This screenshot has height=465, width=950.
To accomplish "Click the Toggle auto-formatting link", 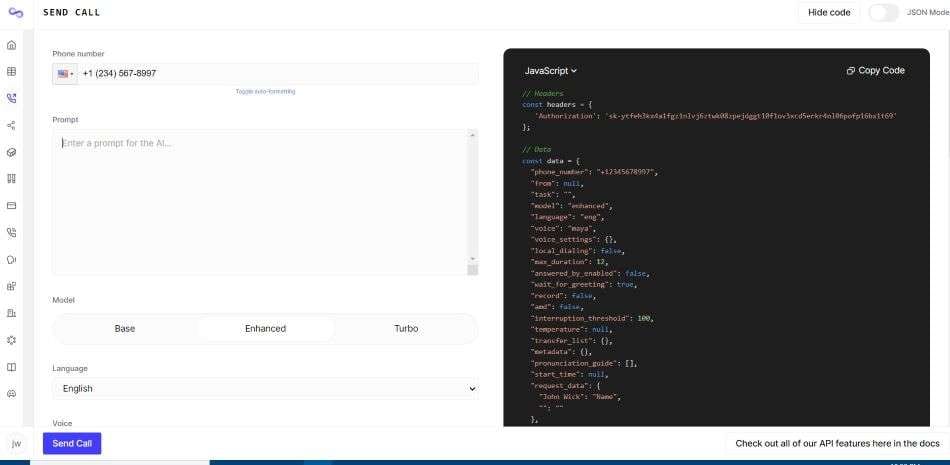I will [x=265, y=92].
